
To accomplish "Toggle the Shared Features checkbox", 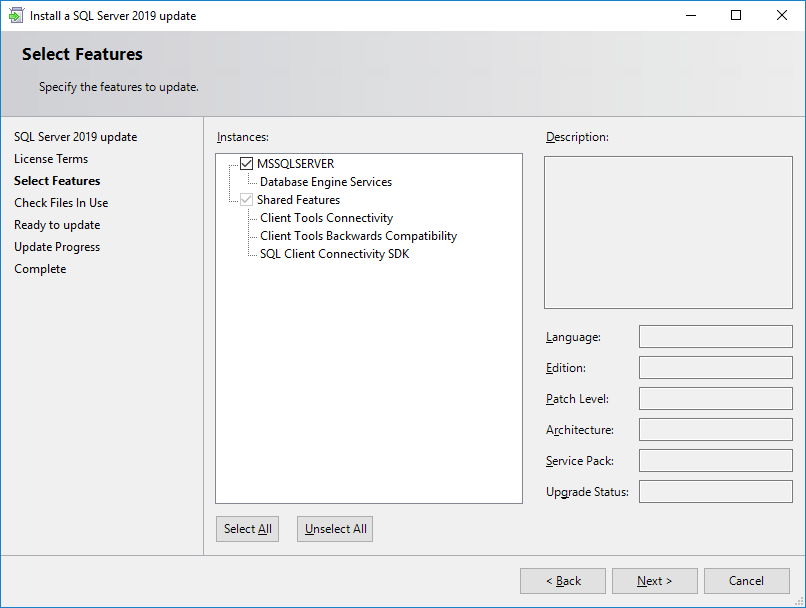I will point(246,199).
